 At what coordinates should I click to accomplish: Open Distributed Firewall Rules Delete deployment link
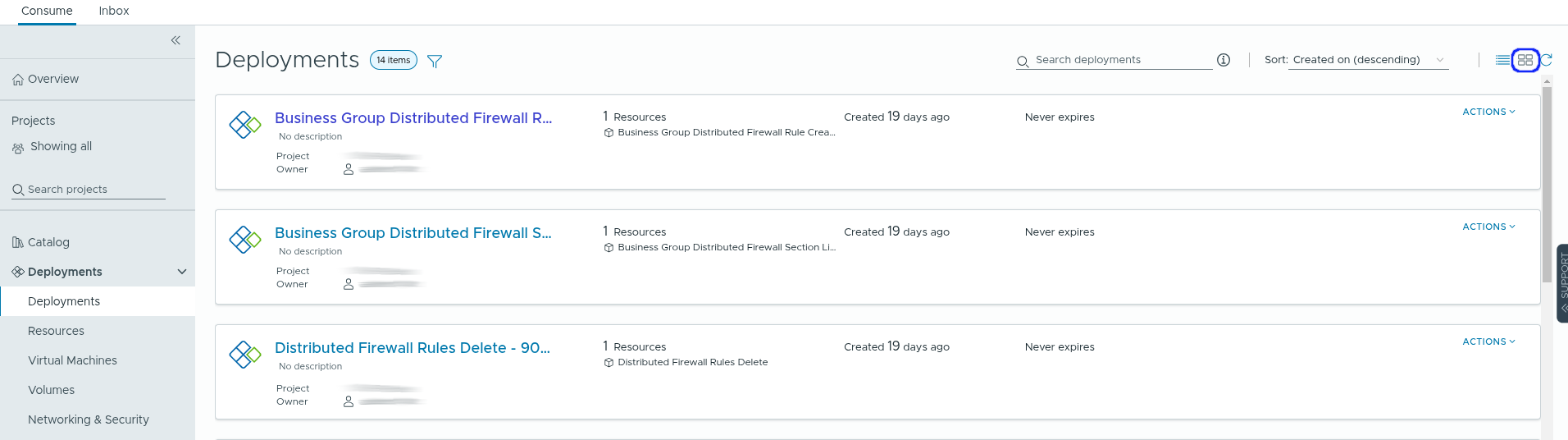[x=412, y=348]
